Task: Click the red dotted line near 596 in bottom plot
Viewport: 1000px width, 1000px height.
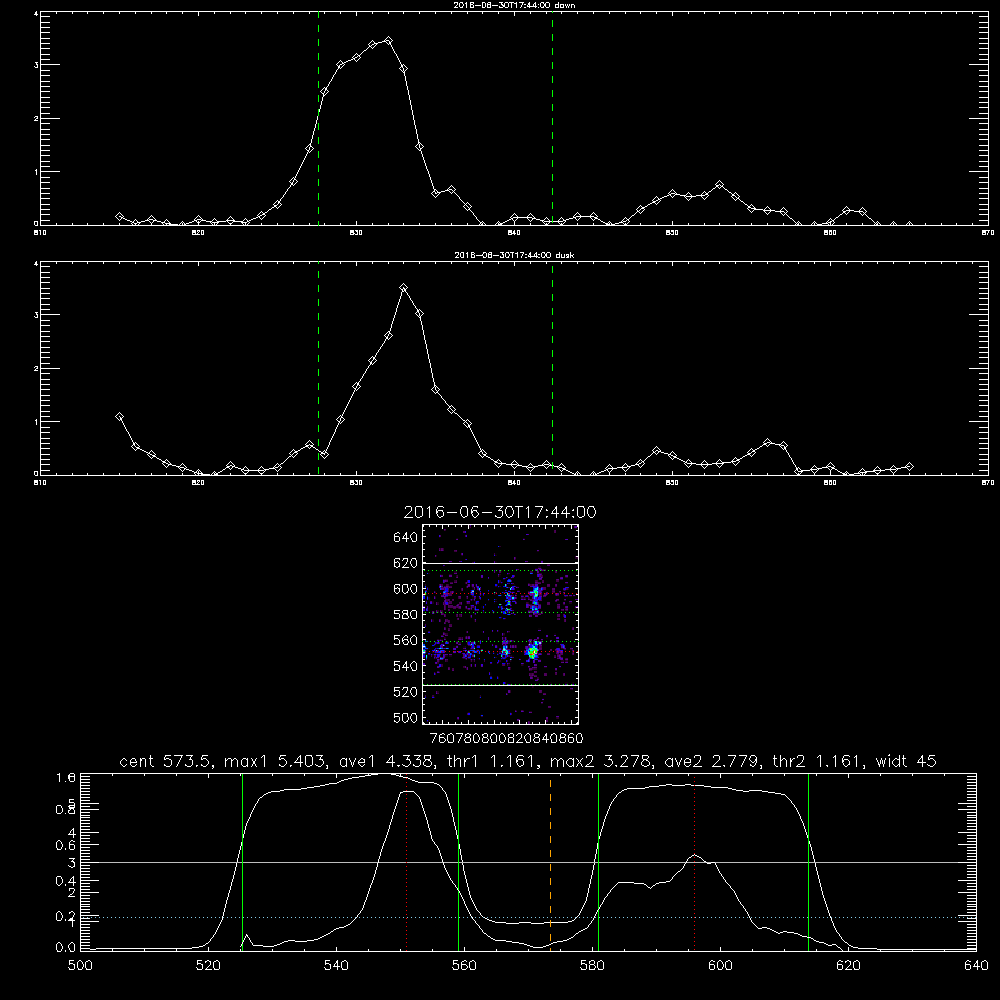Action: click(x=695, y=862)
